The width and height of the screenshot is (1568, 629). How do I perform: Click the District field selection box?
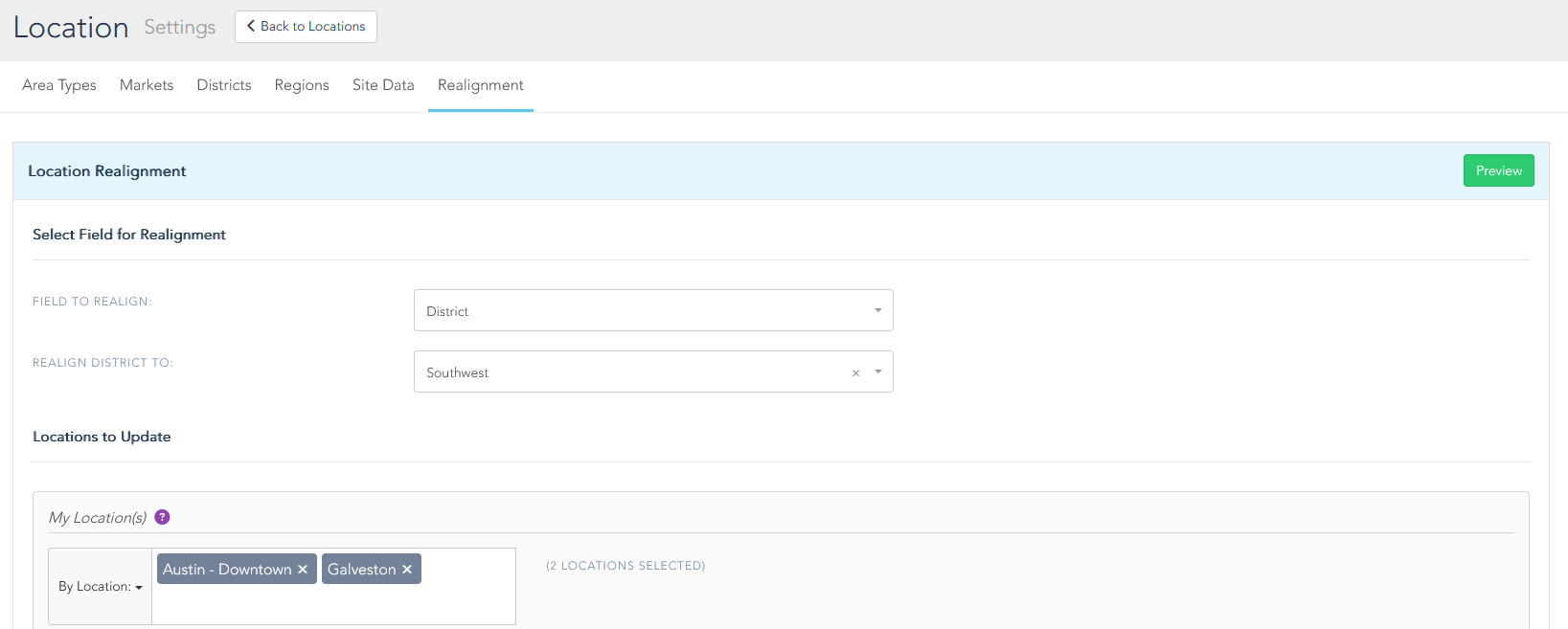click(x=642, y=311)
